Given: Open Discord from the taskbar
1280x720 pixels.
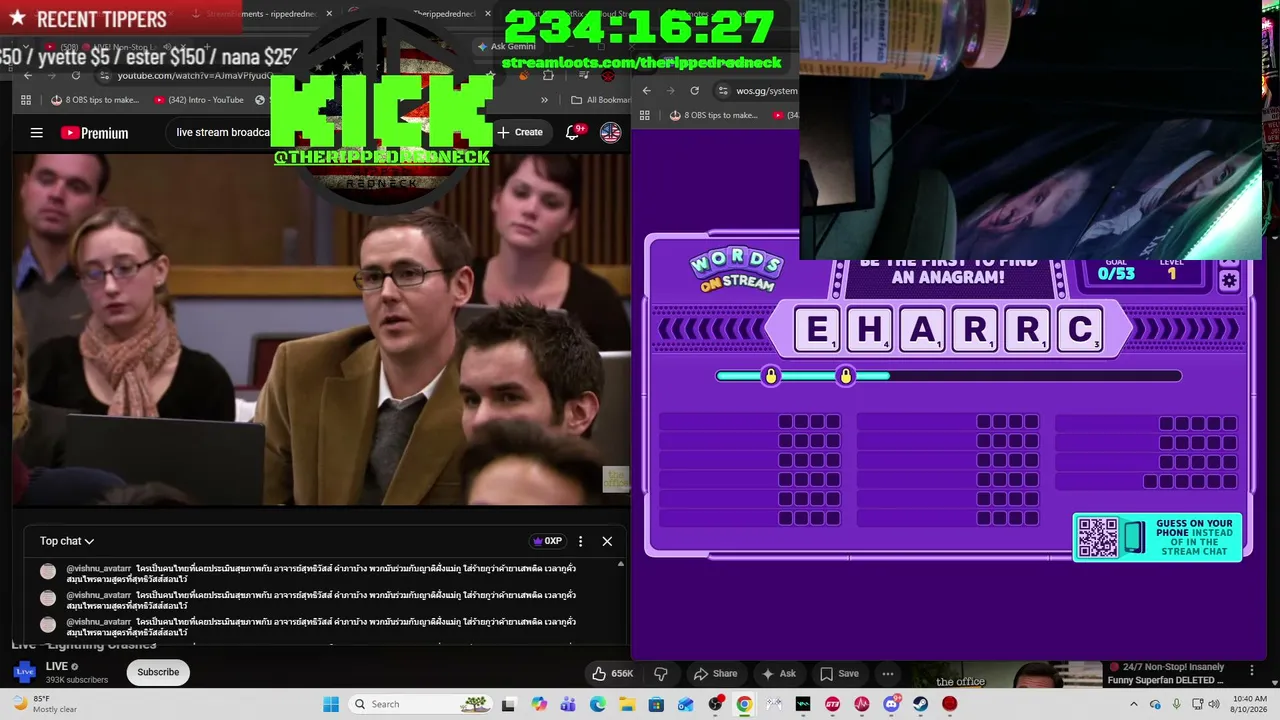Looking at the screenshot, I should 891,704.
